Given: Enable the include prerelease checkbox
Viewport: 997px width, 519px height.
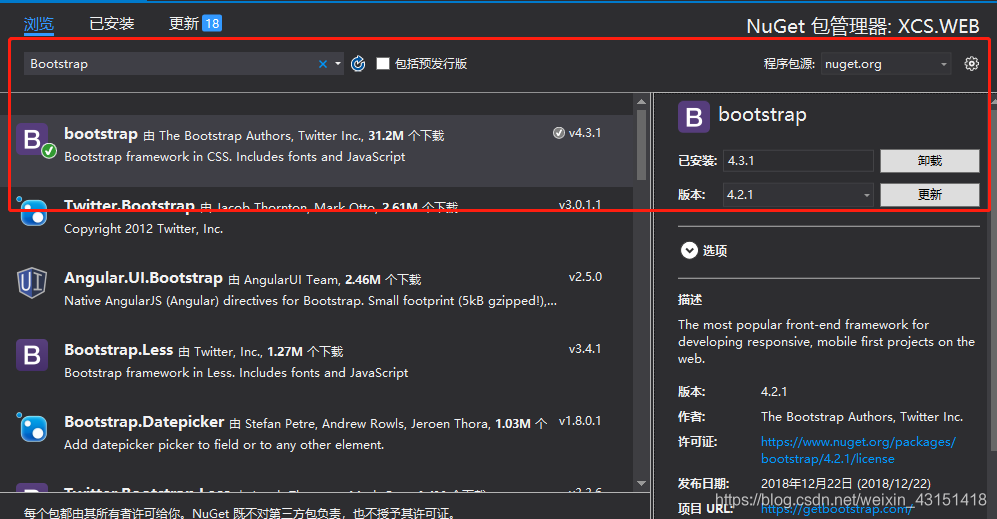Looking at the screenshot, I should pos(383,64).
